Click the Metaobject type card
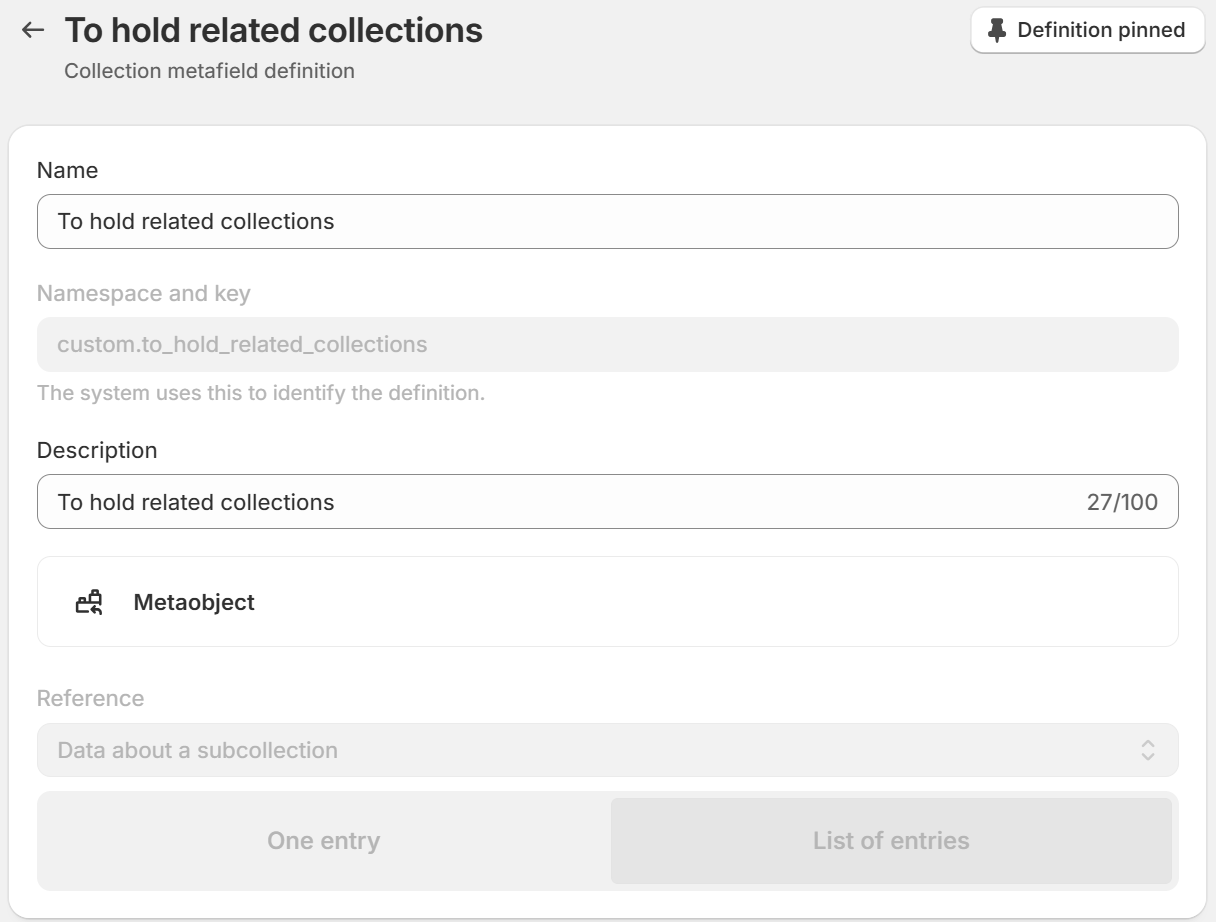This screenshot has width=1216, height=922. [x=608, y=602]
